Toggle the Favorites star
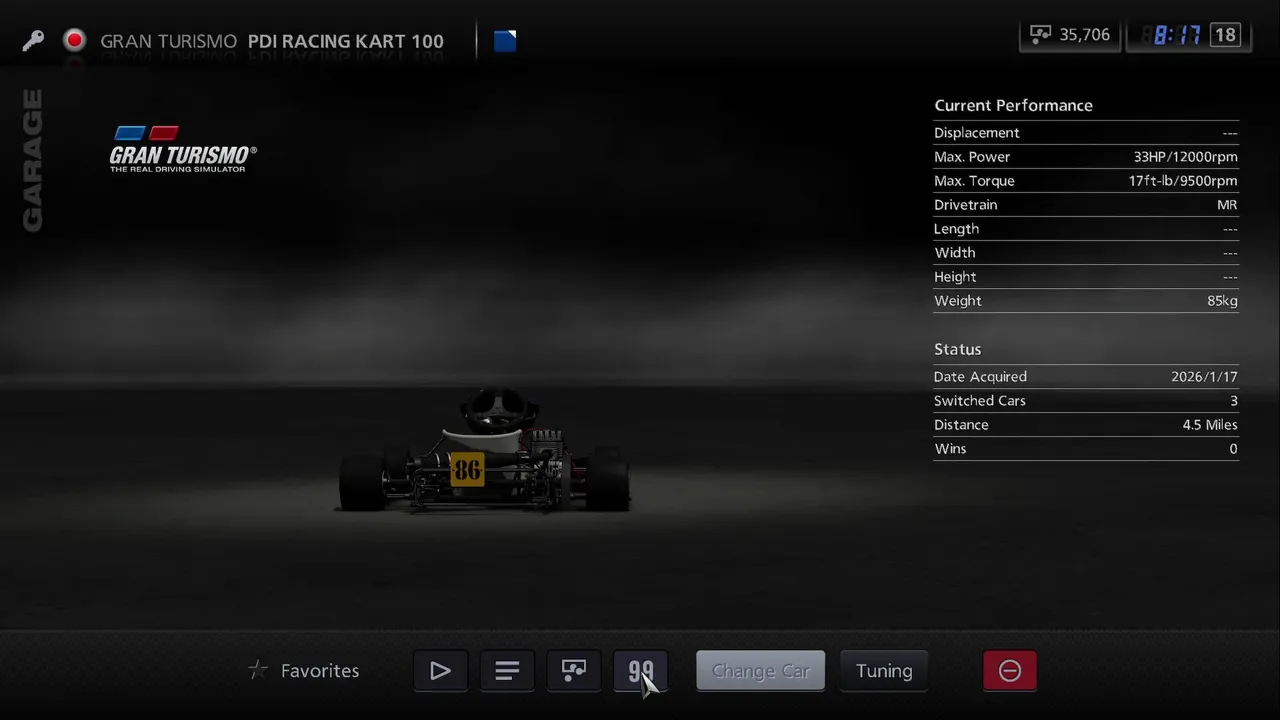Image resolution: width=1280 pixels, height=720 pixels. 258,671
